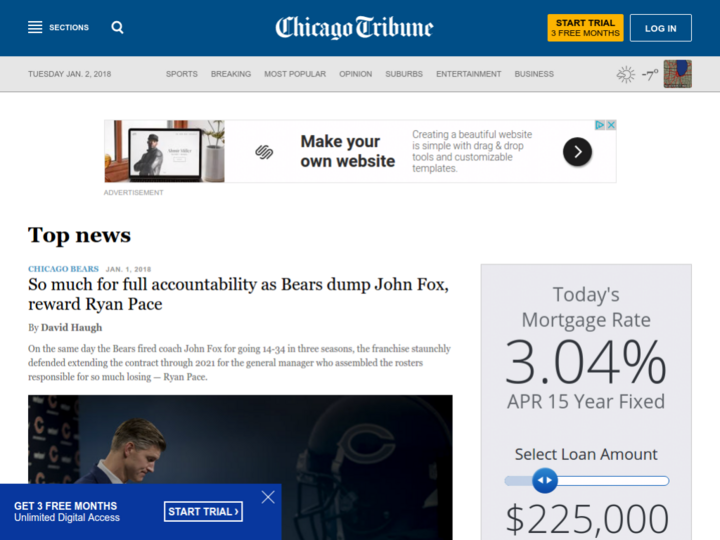Click Start Trial in bottom popup

click(x=203, y=512)
